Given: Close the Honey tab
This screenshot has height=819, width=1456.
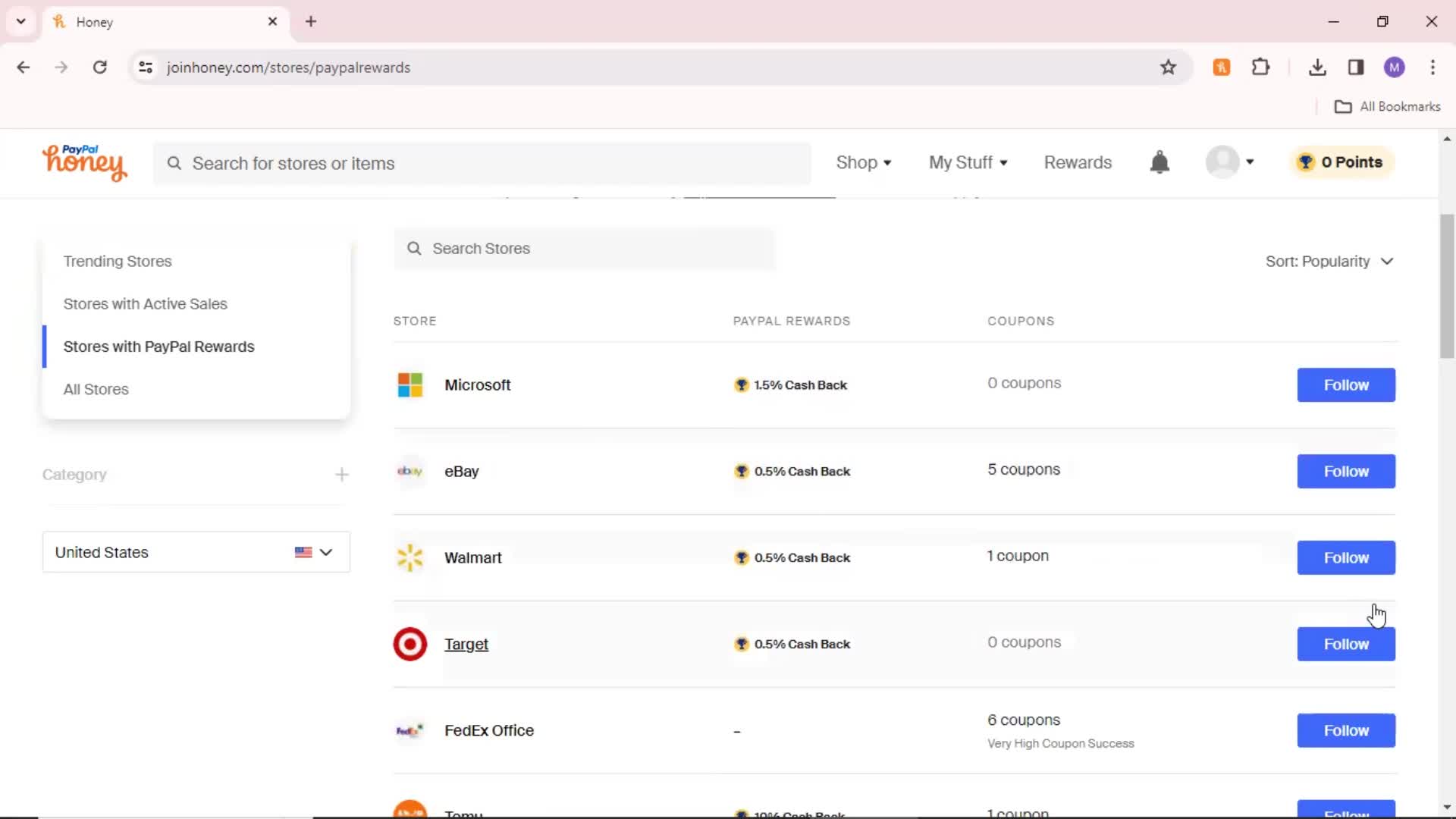Looking at the screenshot, I should [x=273, y=21].
